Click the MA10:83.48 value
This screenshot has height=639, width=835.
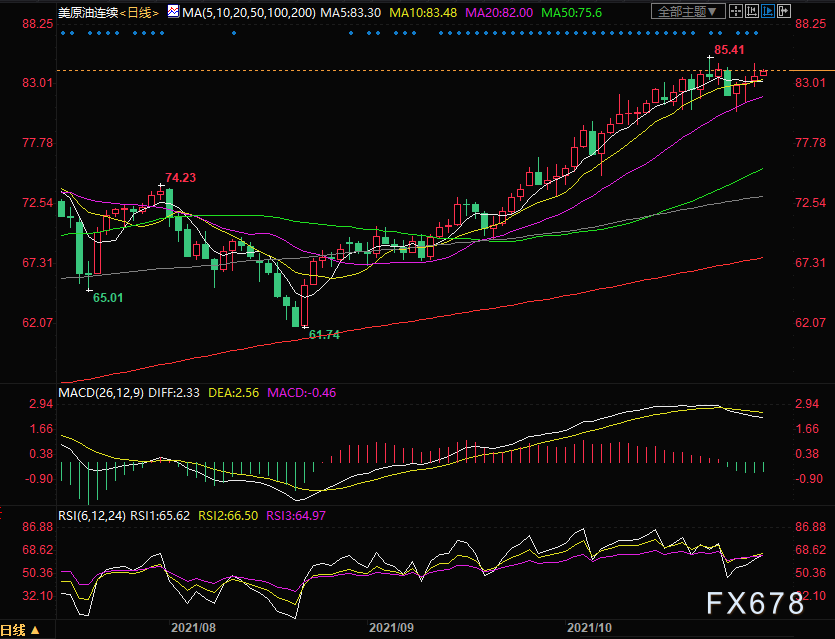click(423, 12)
